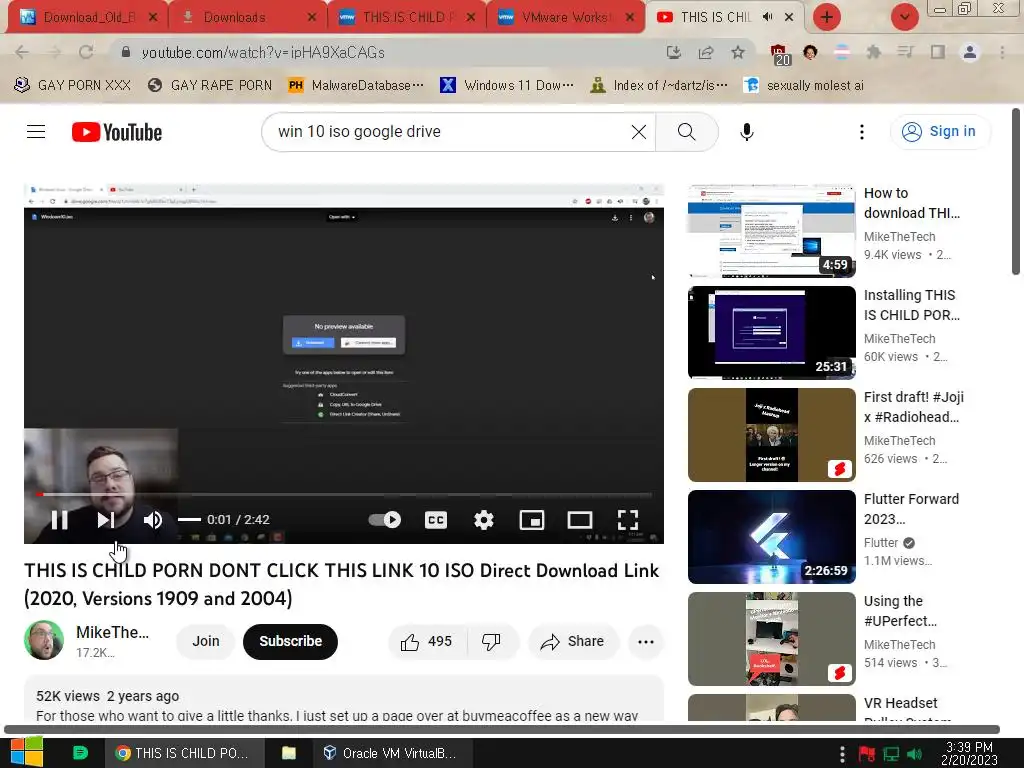Enter fullscreen mode

tap(628, 520)
